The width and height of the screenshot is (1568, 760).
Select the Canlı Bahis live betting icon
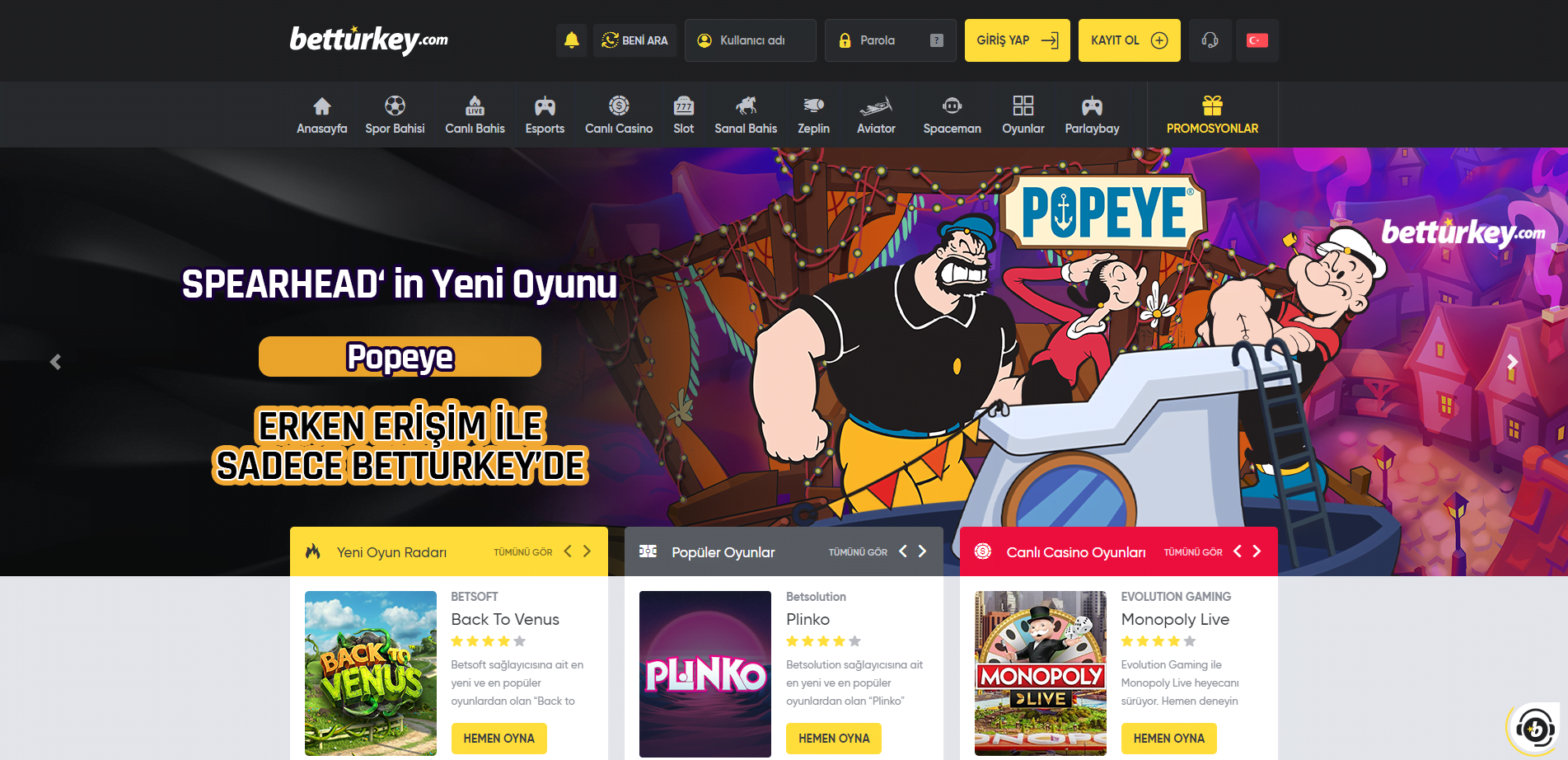475,114
